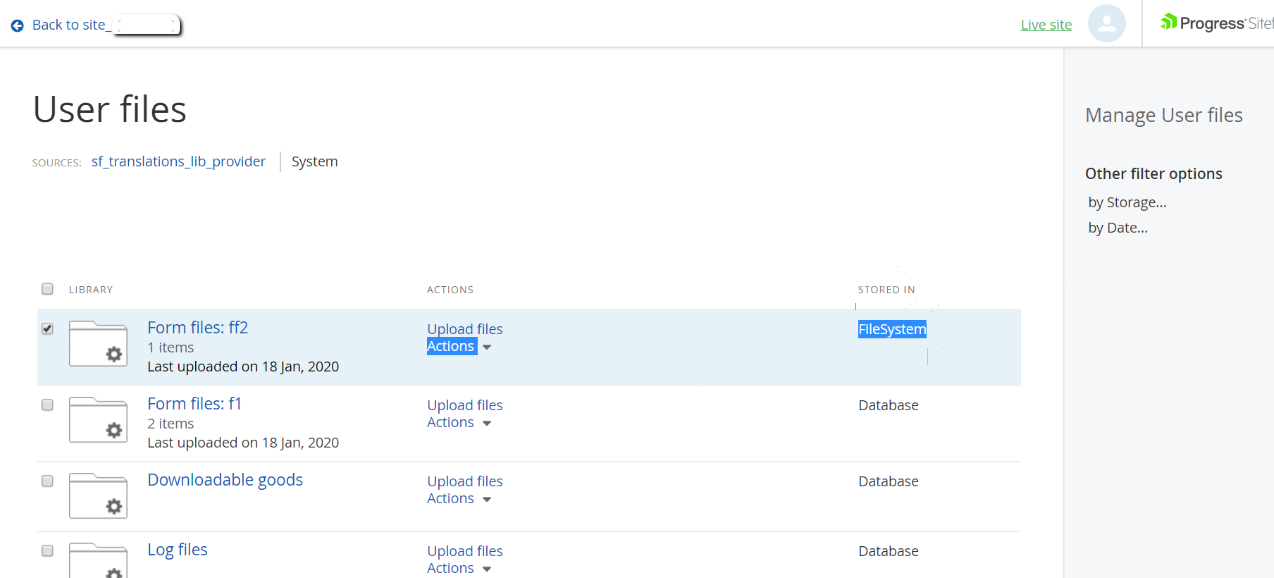
Task: Click Upload files for Log files
Action: pyautogui.click(x=465, y=551)
